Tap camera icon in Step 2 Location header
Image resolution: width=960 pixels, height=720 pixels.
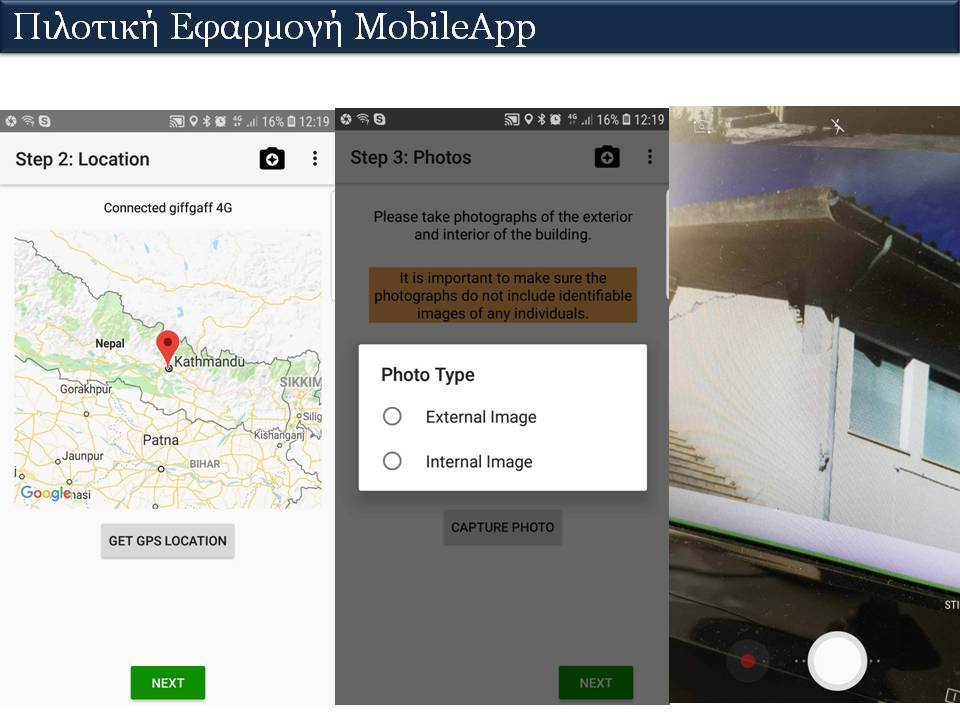[x=272, y=159]
